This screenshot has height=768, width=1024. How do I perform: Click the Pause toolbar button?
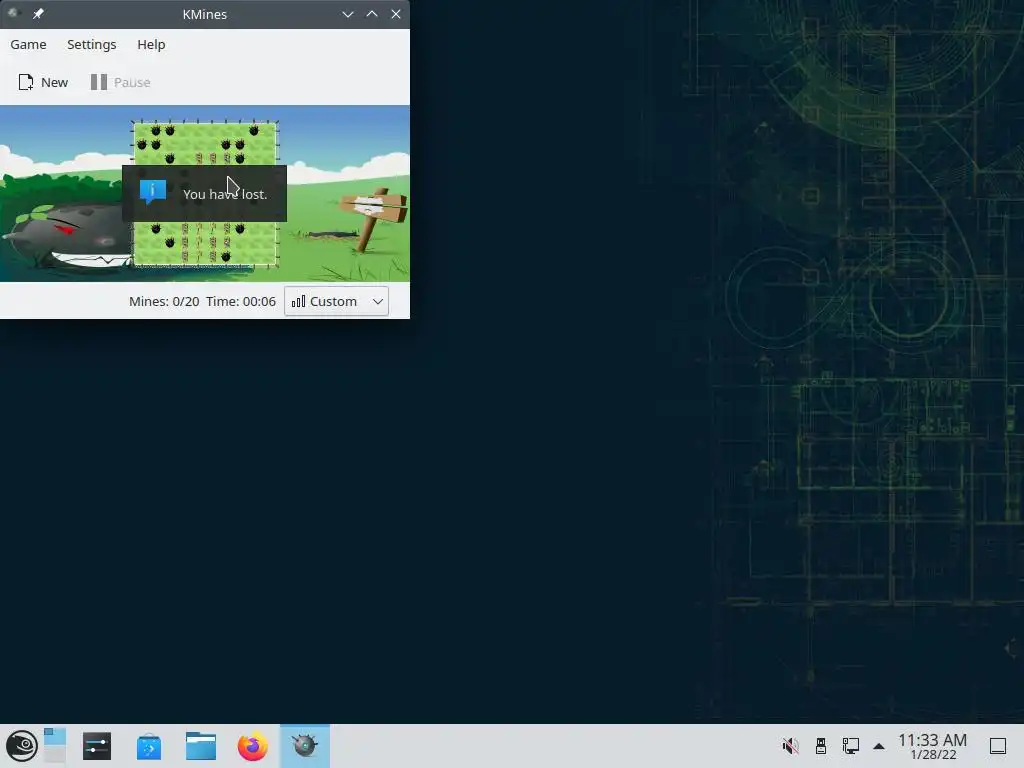coord(121,82)
